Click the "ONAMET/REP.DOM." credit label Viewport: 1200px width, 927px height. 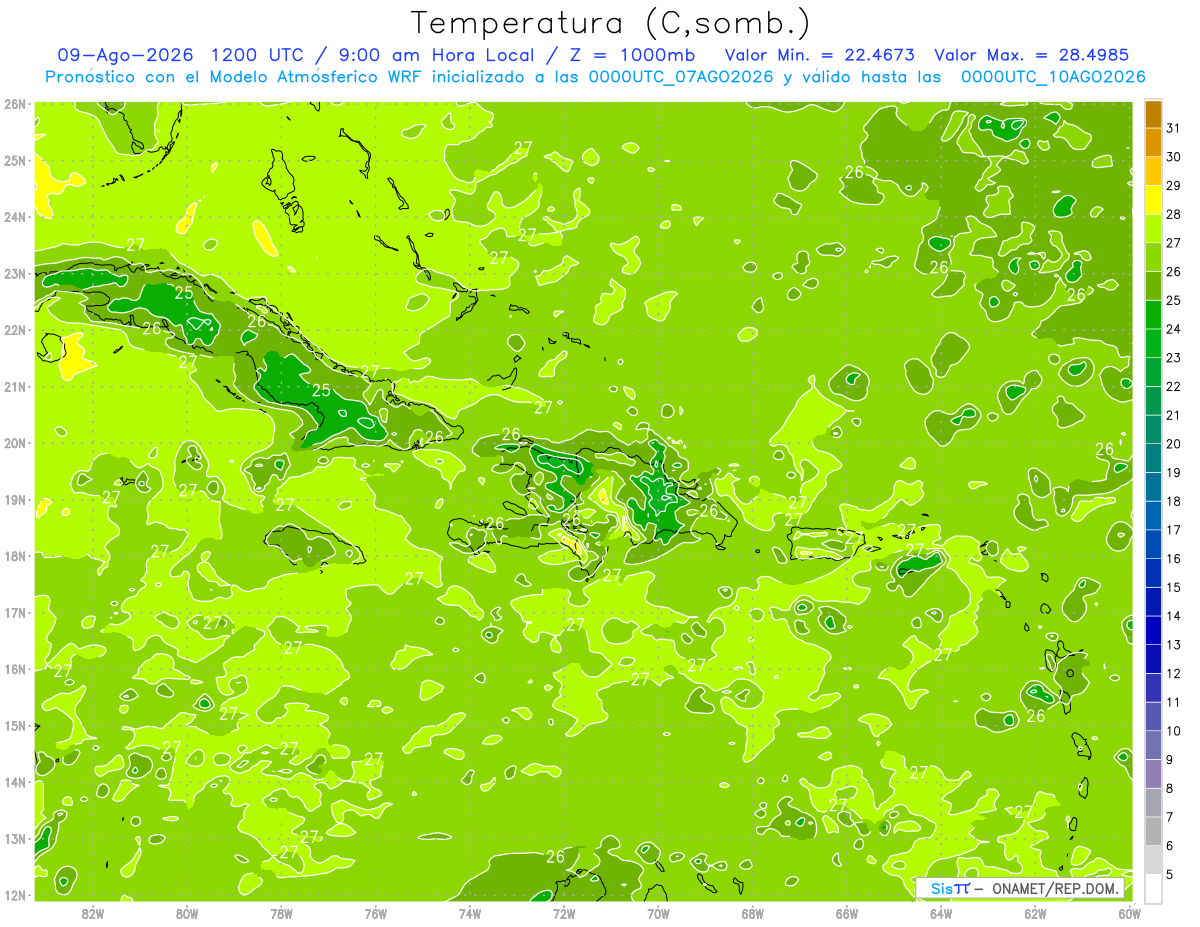[1055, 888]
